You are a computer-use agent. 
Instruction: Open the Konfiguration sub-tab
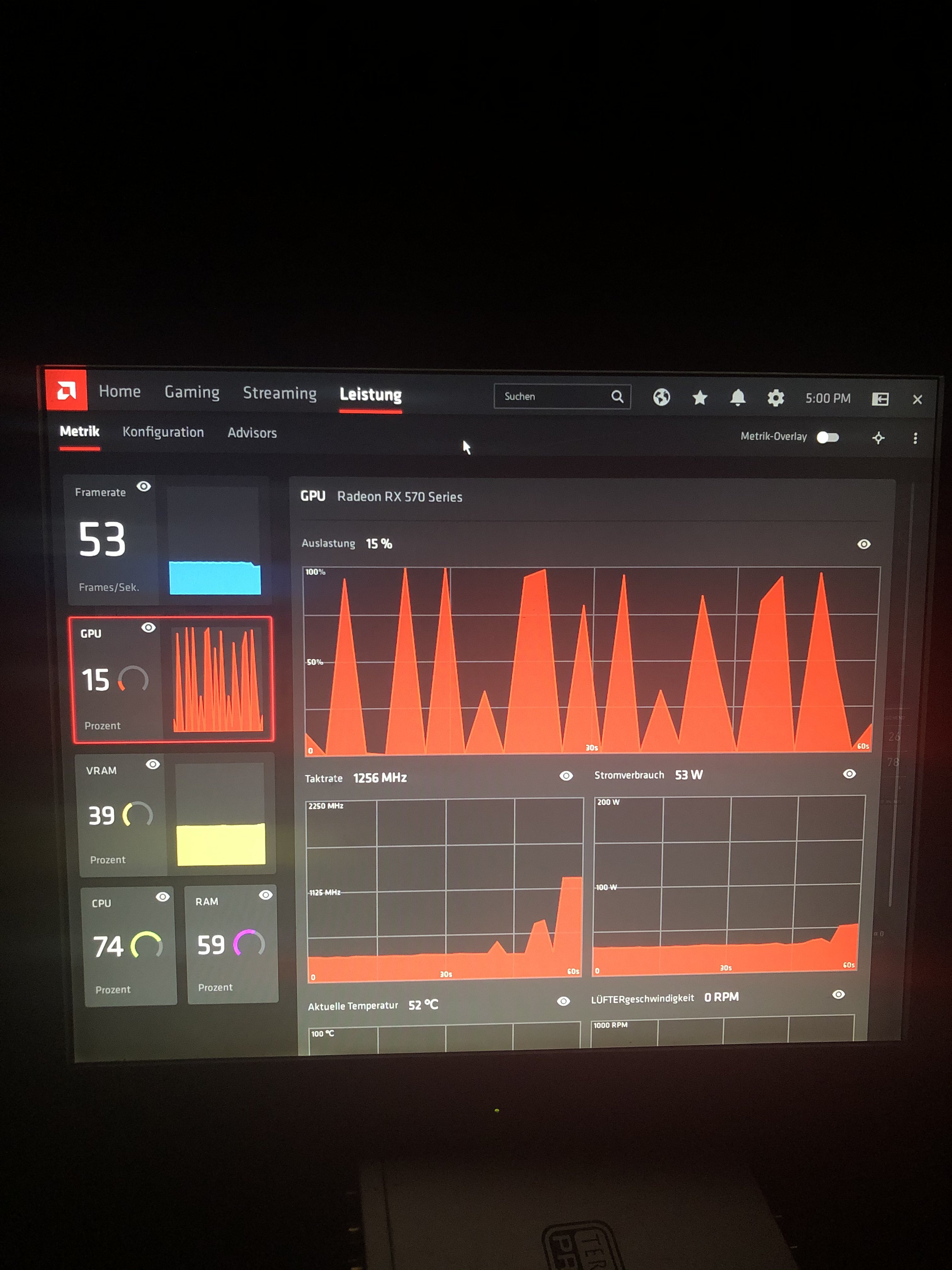tap(163, 432)
